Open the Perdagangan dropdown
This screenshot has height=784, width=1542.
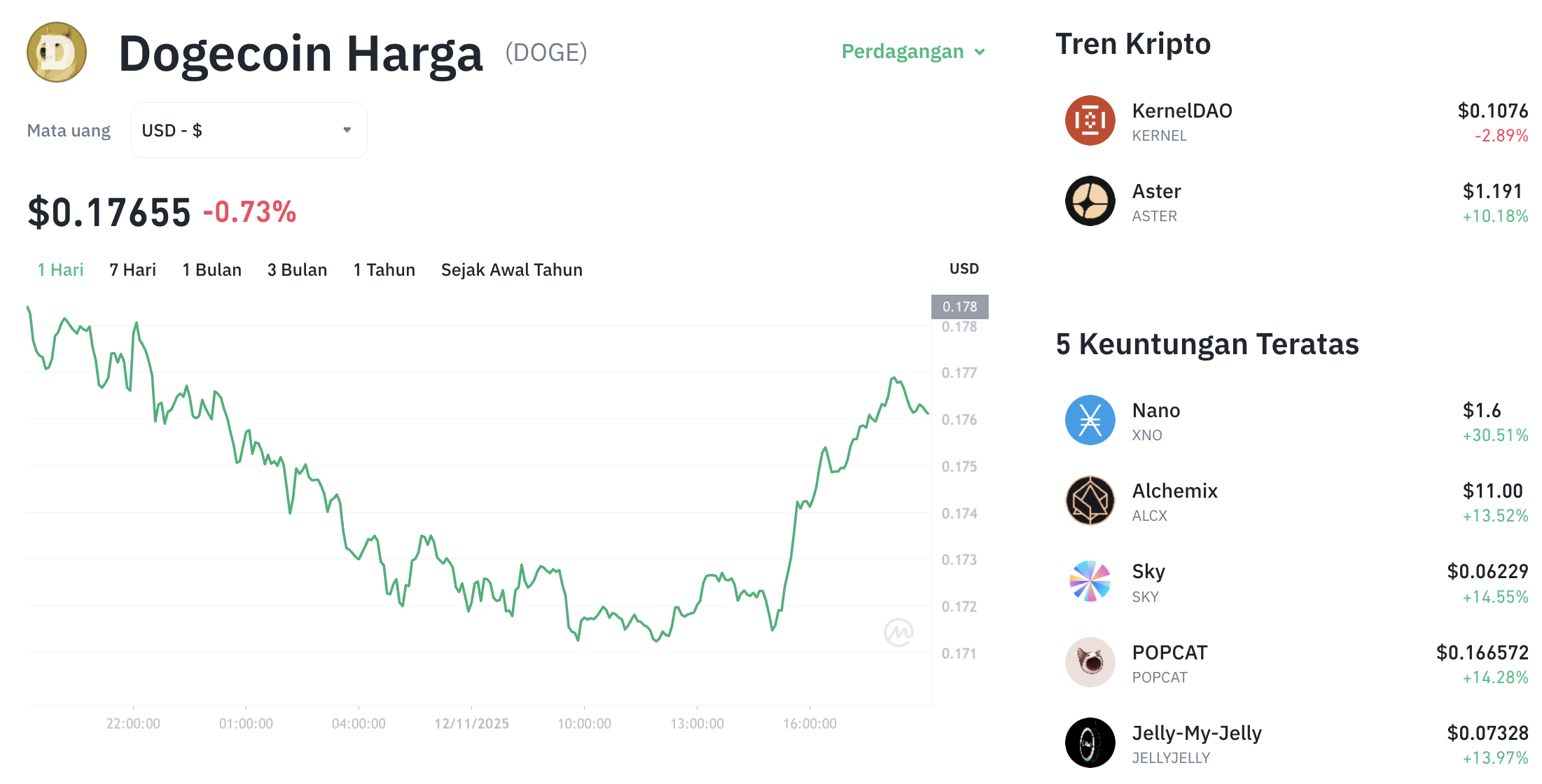tap(911, 51)
